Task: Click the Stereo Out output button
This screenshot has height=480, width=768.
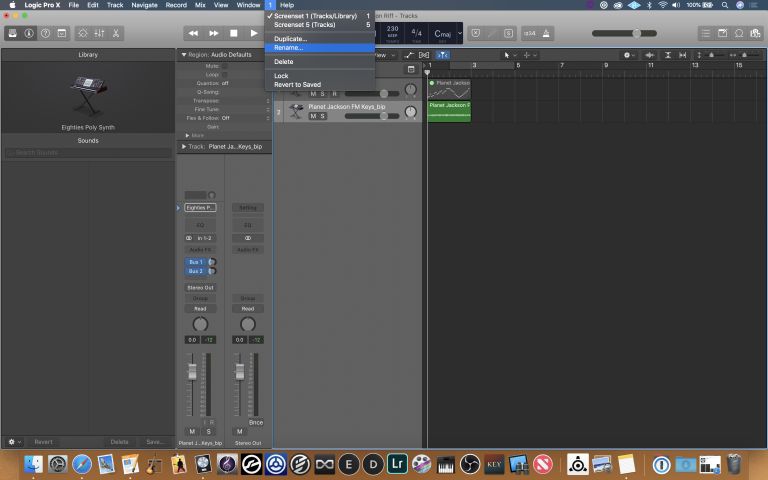Action: click(200, 288)
